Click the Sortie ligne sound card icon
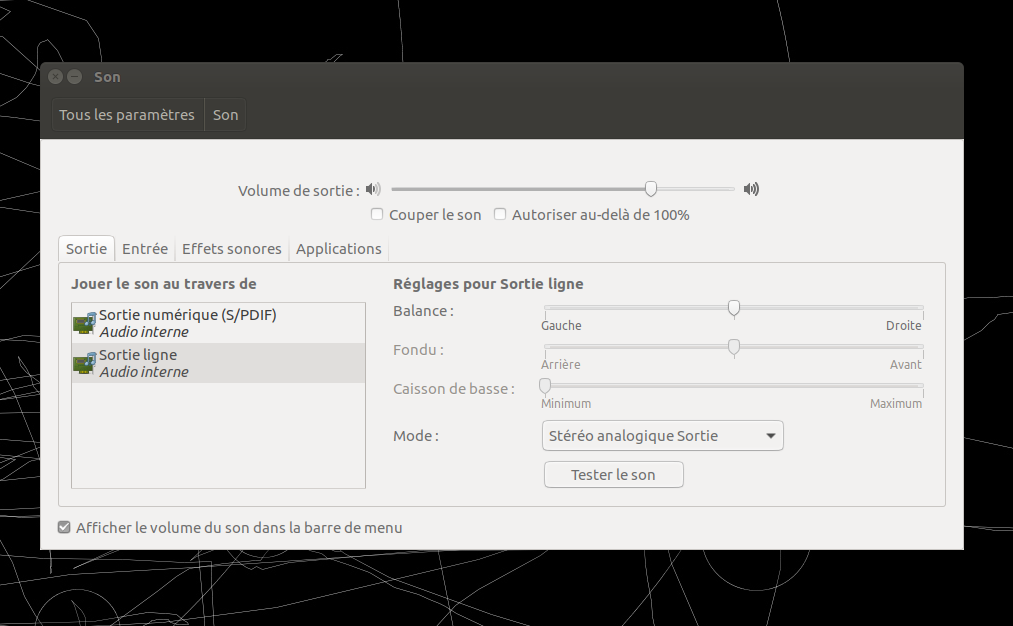Image resolution: width=1013 pixels, height=626 pixels. click(x=84, y=362)
